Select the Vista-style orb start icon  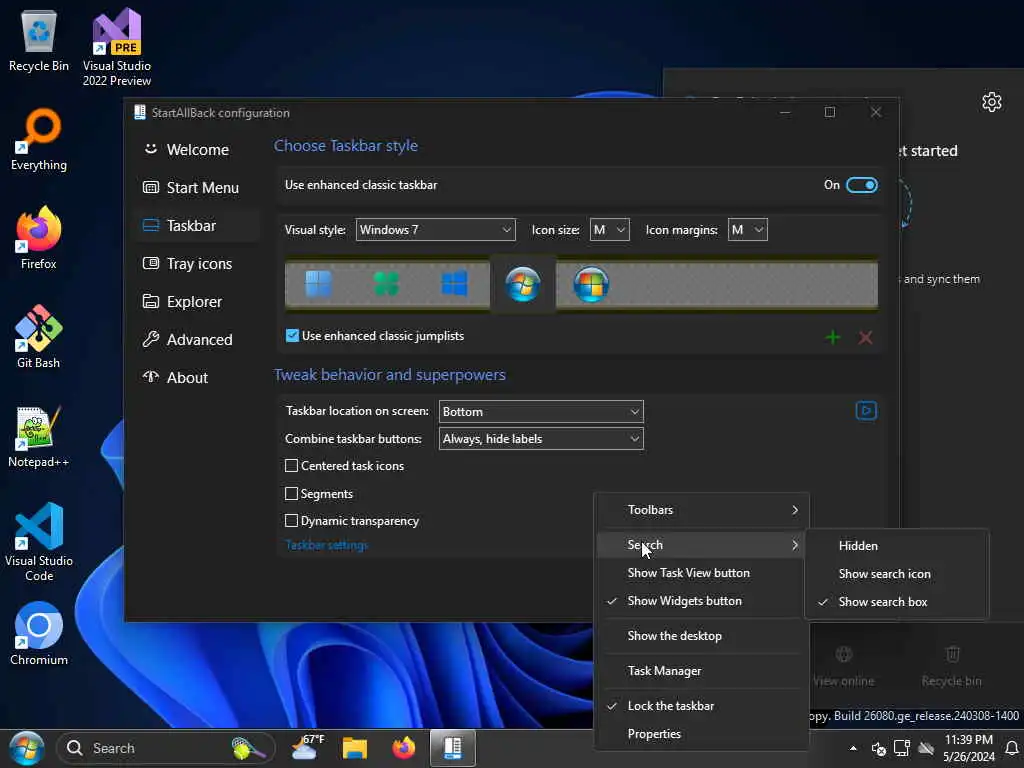(x=591, y=284)
